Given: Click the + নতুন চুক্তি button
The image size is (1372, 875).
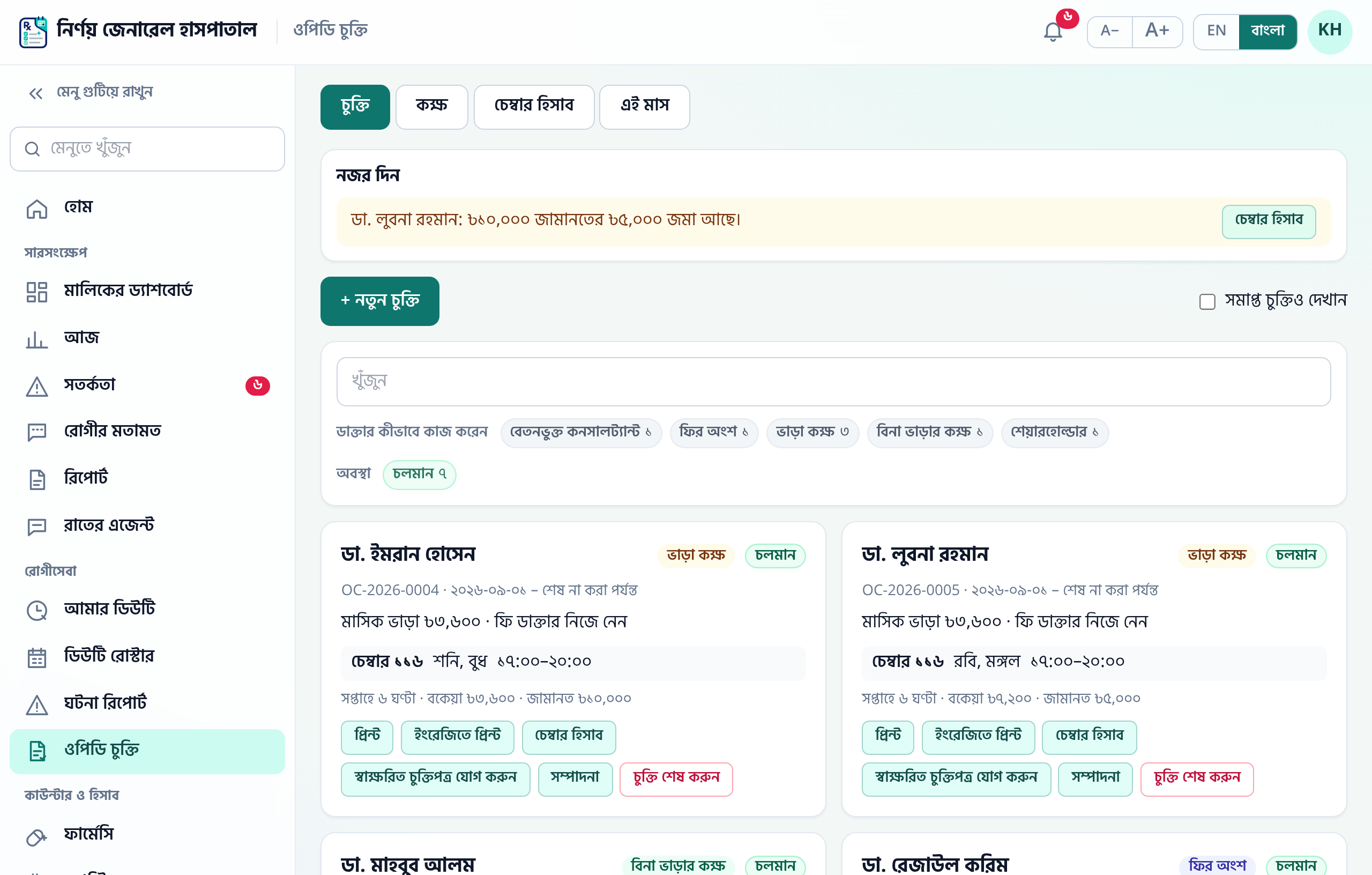Looking at the screenshot, I should (x=379, y=301).
